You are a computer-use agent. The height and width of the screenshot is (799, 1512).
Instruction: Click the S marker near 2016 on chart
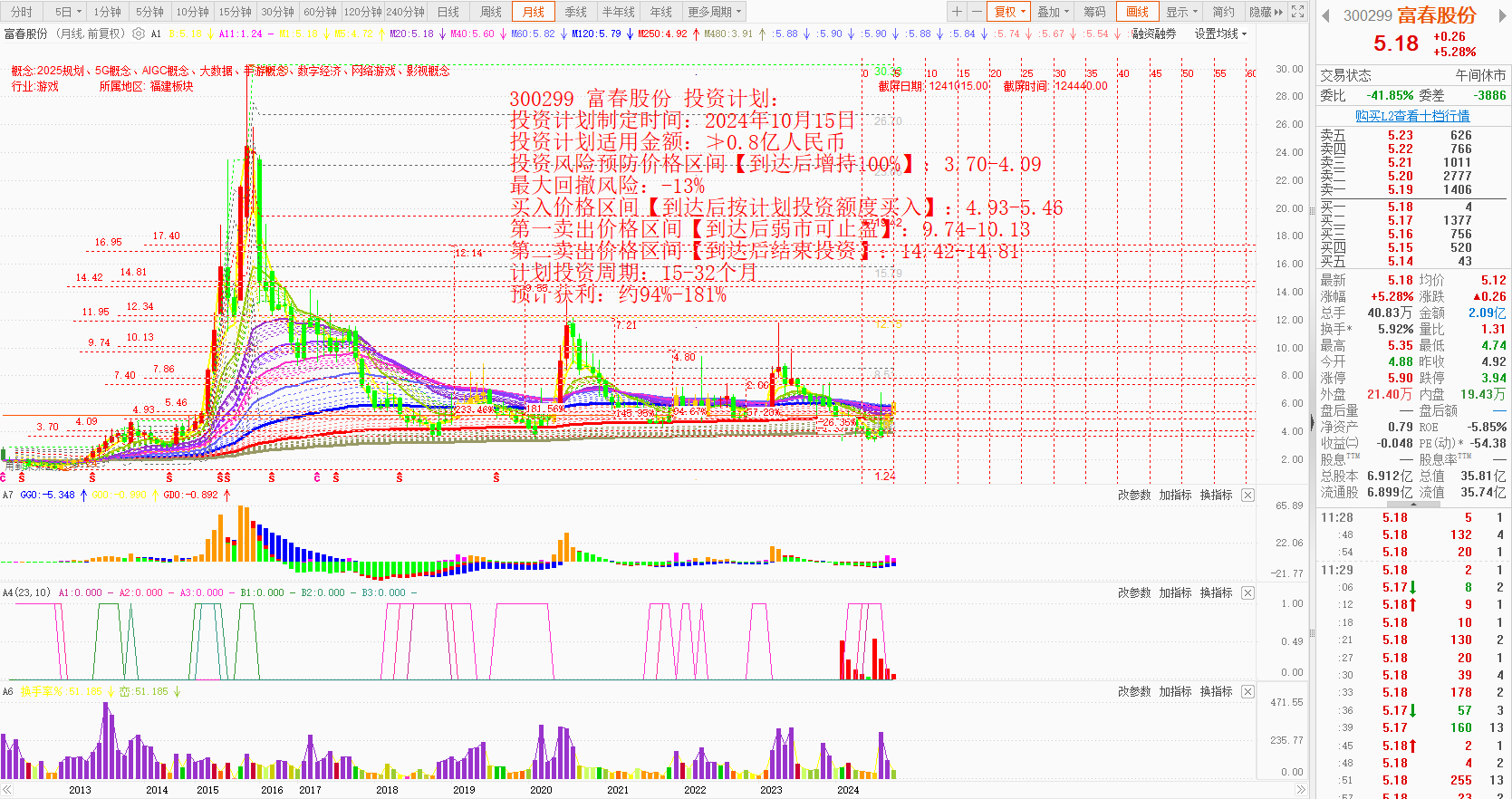coord(272,477)
